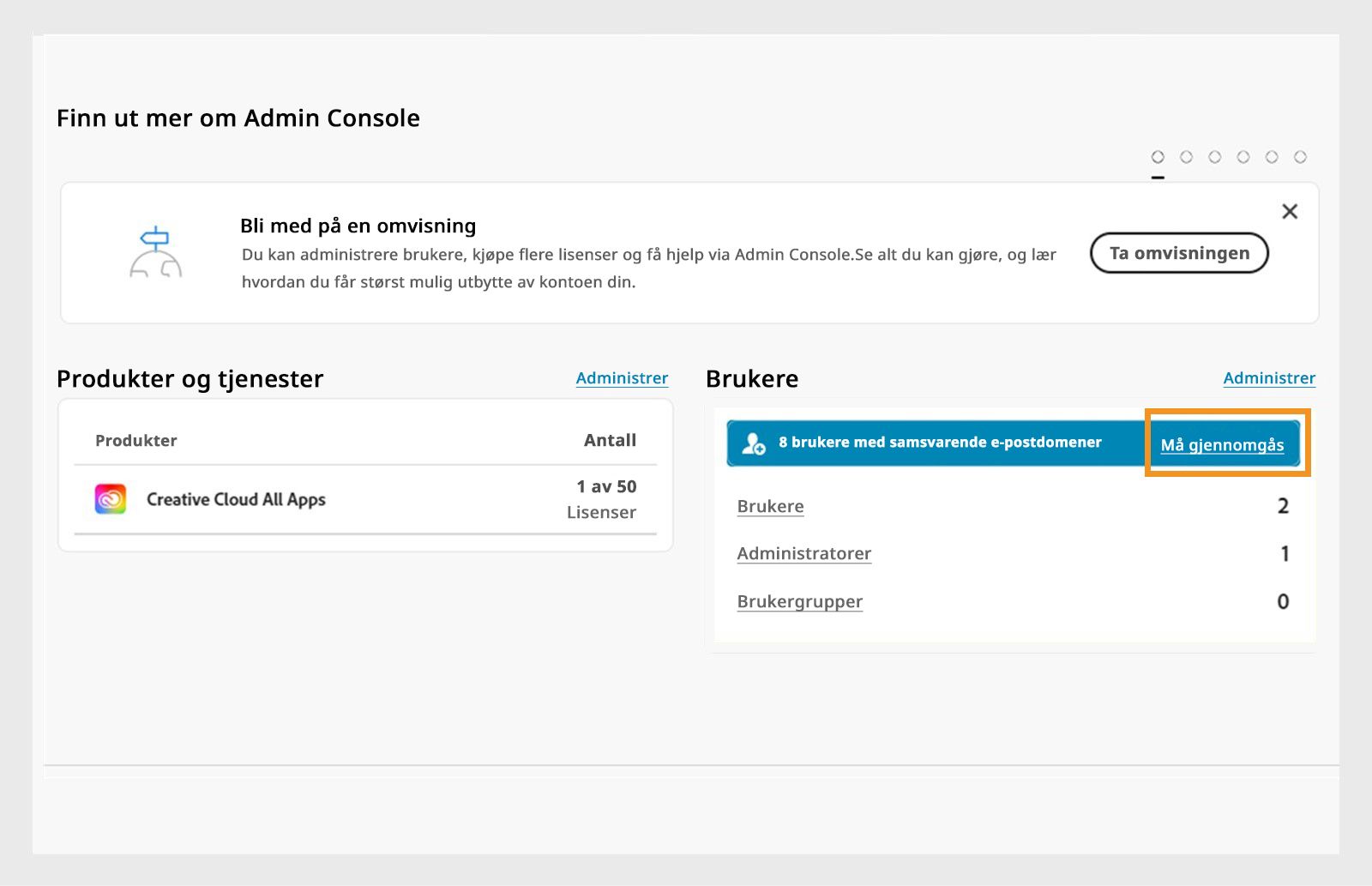This screenshot has height=886, width=1372.
Task: Click the Antall column header
Action: coord(610,441)
